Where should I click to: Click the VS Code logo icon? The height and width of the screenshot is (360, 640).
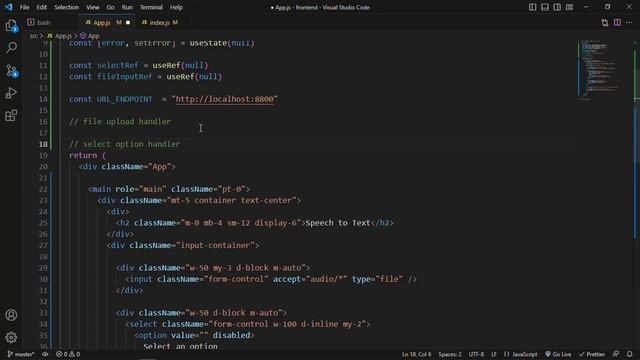(x=9, y=7)
